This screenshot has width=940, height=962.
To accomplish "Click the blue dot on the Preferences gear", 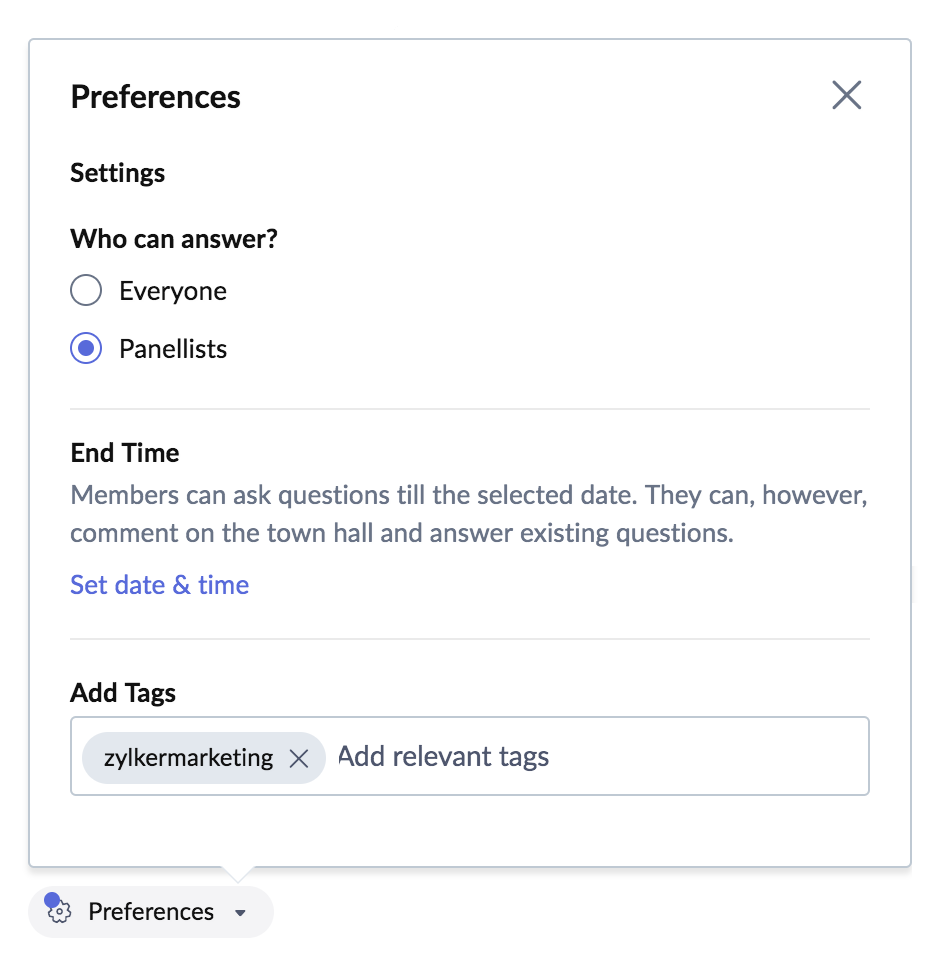I will point(51,901).
